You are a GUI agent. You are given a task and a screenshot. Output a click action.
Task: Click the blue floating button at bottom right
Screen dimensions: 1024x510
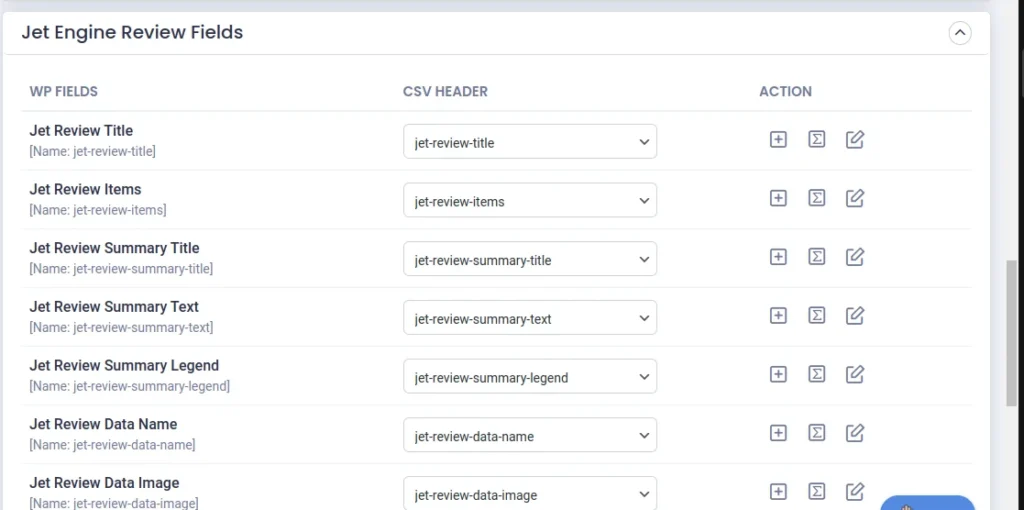point(927,502)
